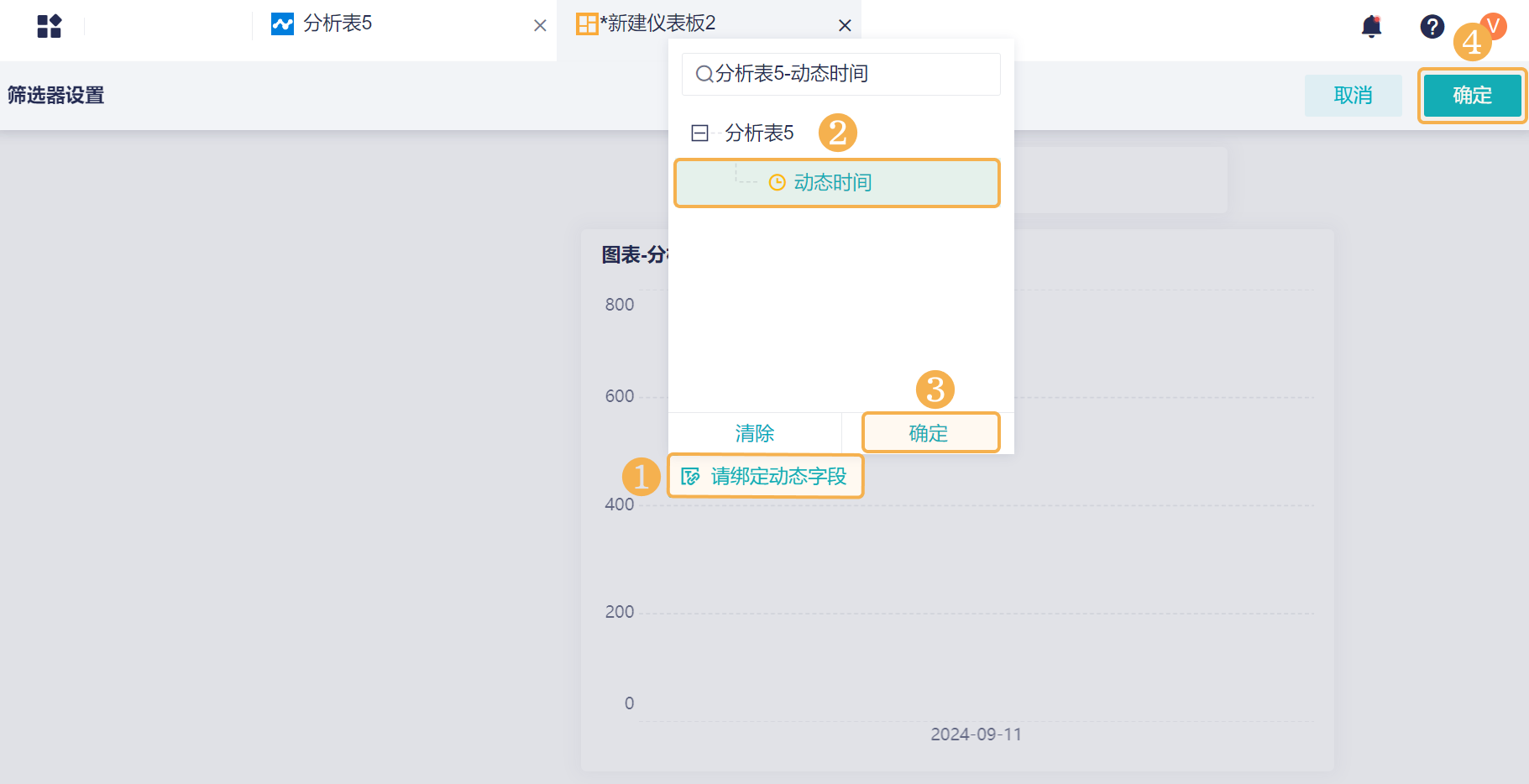Open the 请绑定动态字段 dropdown
This screenshot has height=784, width=1529.
(x=778, y=477)
